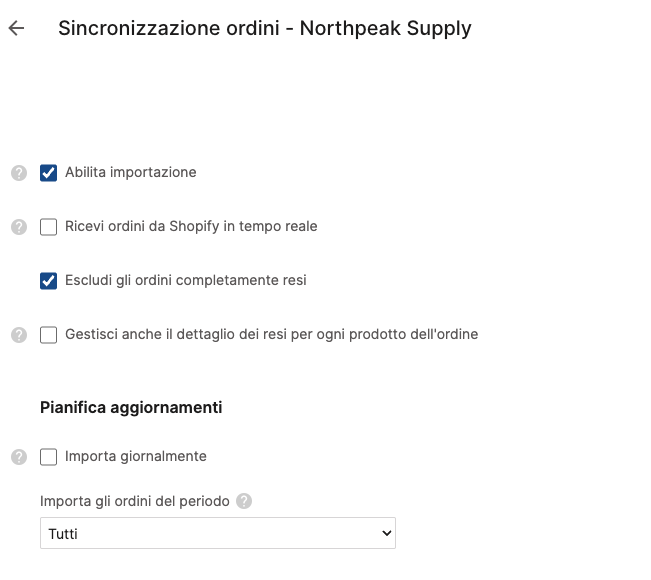The width and height of the screenshot is (651, 580).
Task: Click the Escludi gli ordini completamente resi text
Action: pos(185,281)
